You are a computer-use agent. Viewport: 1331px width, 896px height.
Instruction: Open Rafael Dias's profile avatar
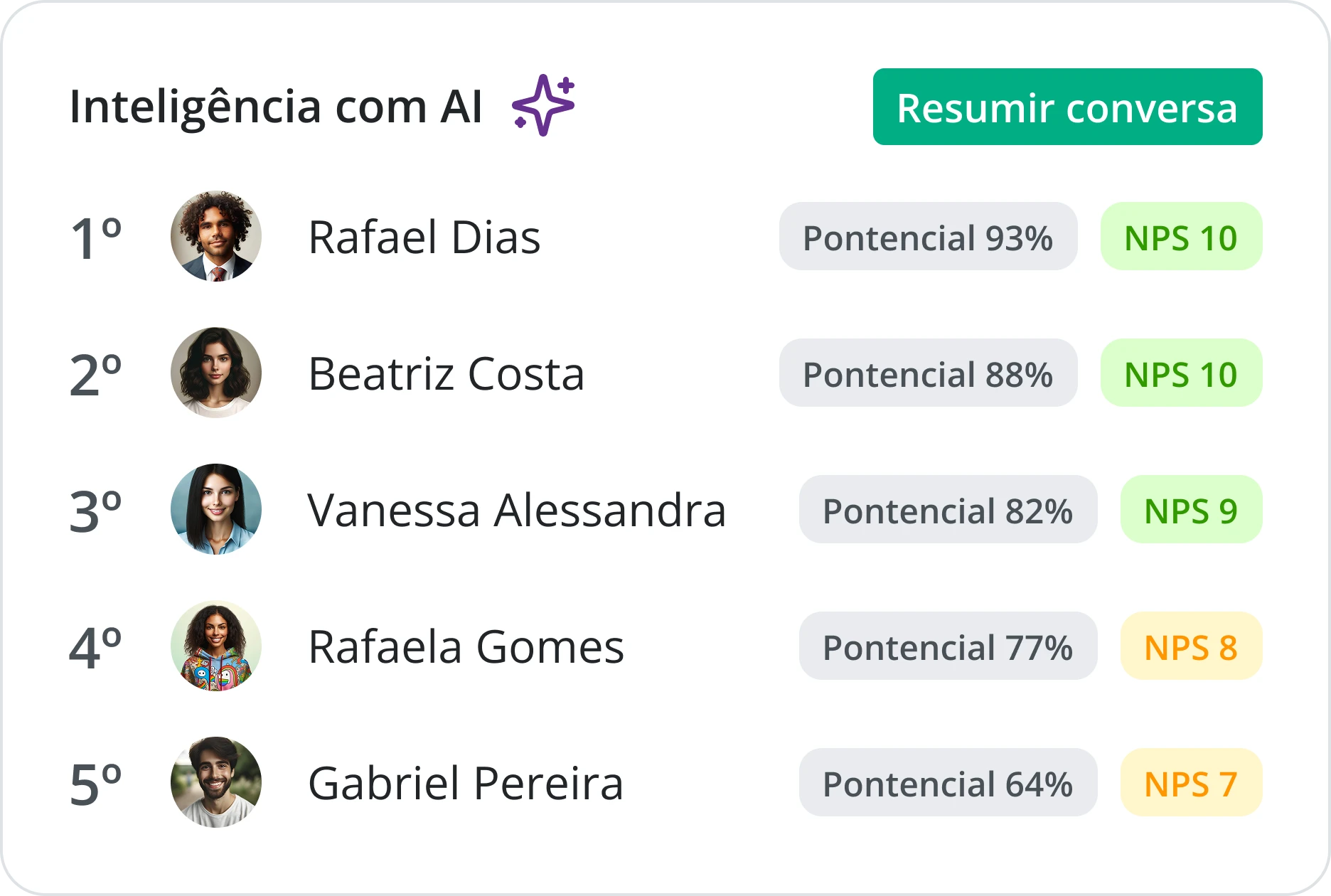(x=217, y=237)
